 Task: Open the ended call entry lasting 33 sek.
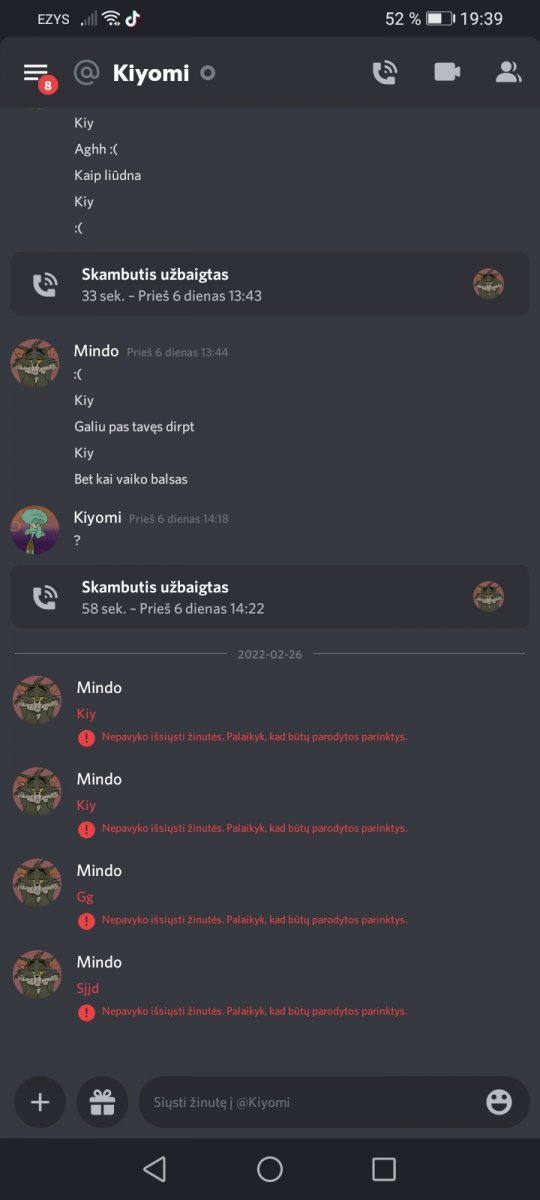(270, 284)
